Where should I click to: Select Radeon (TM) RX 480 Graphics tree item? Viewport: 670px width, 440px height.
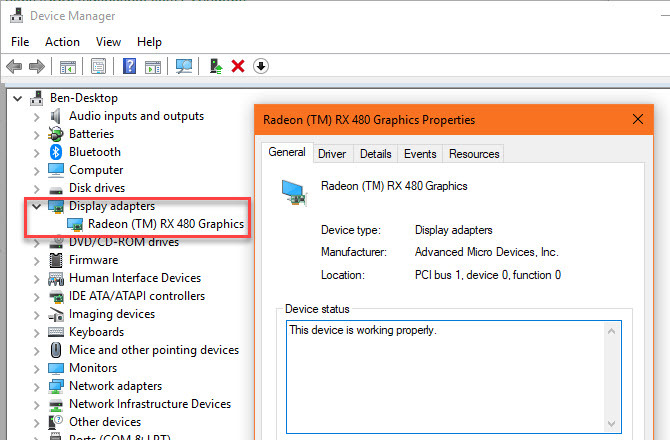[x=166, y=224]
